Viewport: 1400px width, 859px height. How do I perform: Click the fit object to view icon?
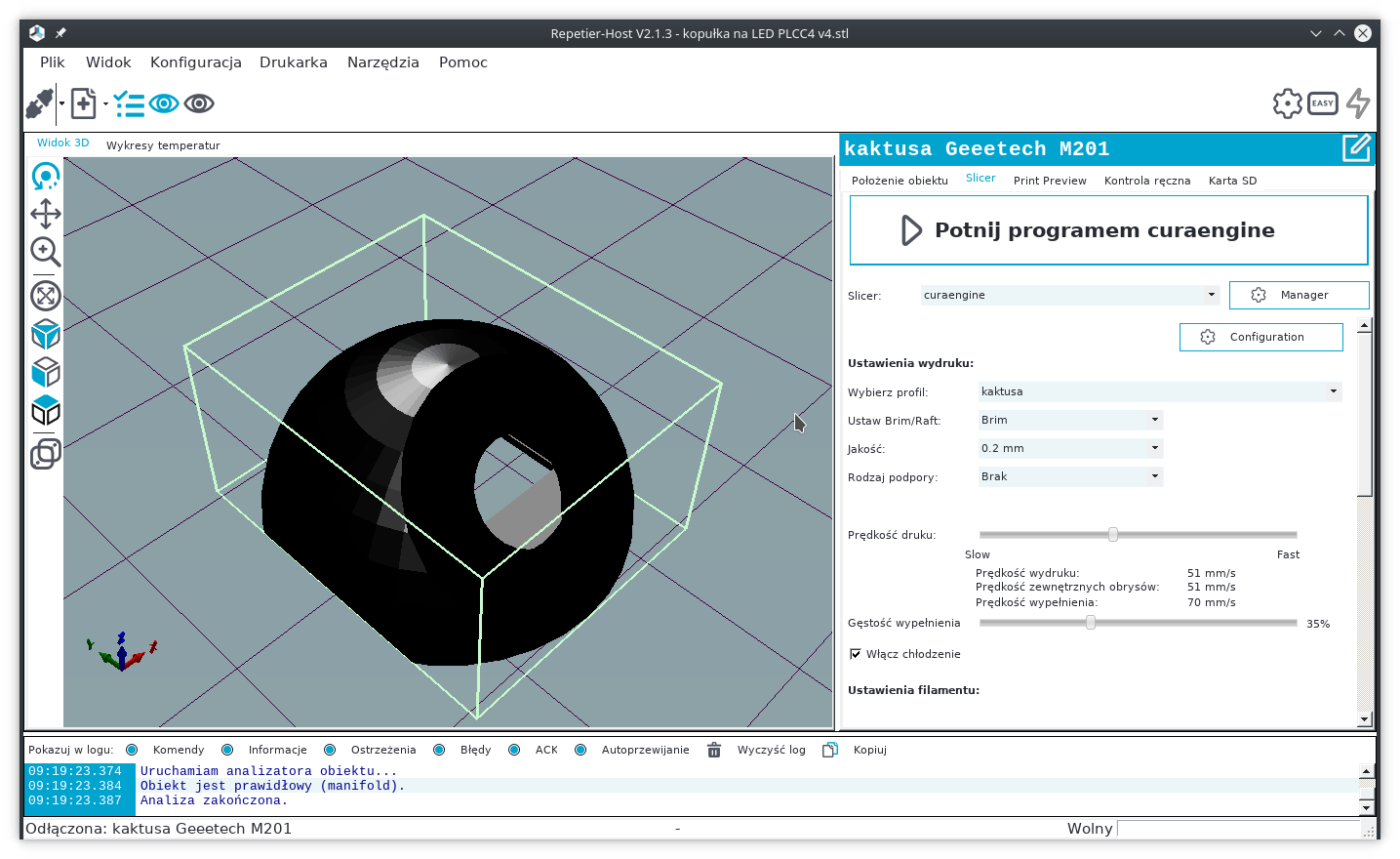click(x=46, y=296)
